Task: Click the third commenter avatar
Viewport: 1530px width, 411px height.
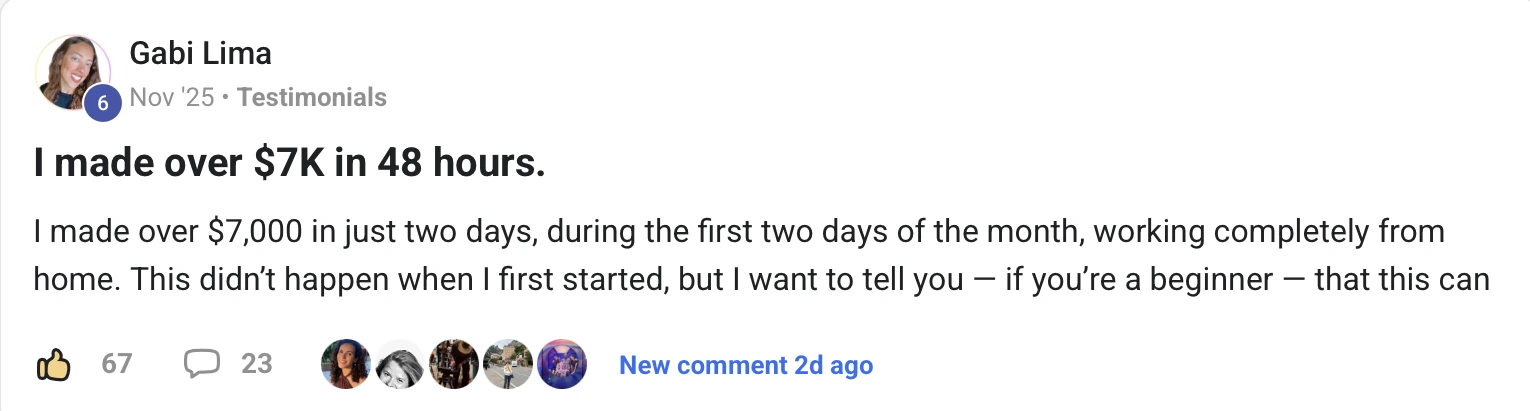Action: pyautogui.click(x=453, y=365)
